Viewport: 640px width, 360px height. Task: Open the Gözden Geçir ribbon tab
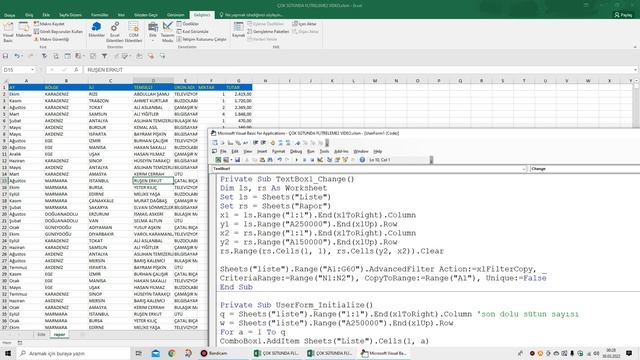146,15
